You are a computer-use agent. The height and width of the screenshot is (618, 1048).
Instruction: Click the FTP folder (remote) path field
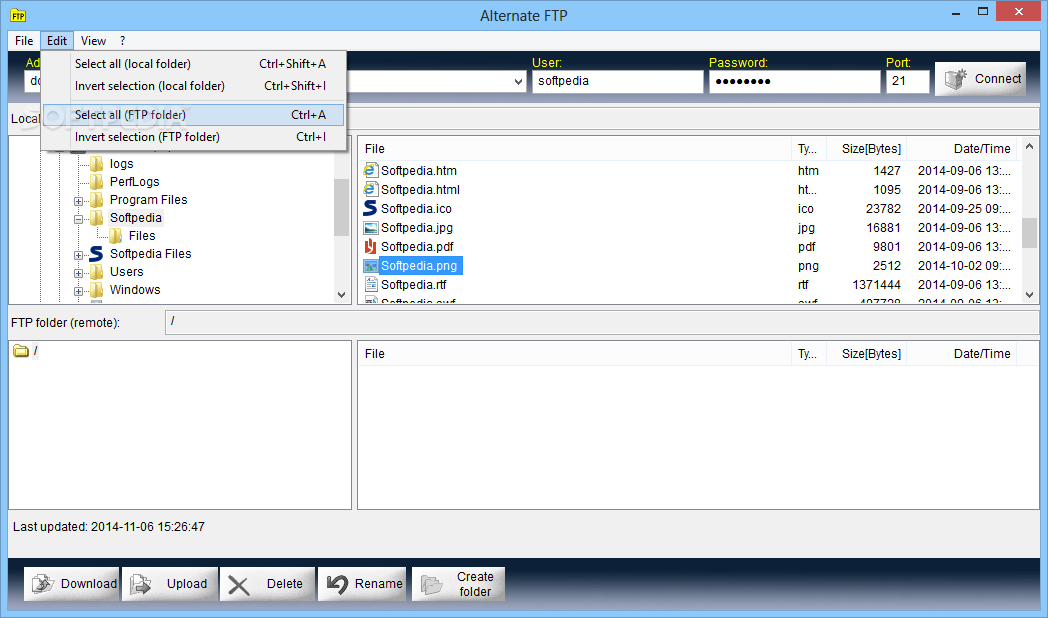(x=602, y=323)
